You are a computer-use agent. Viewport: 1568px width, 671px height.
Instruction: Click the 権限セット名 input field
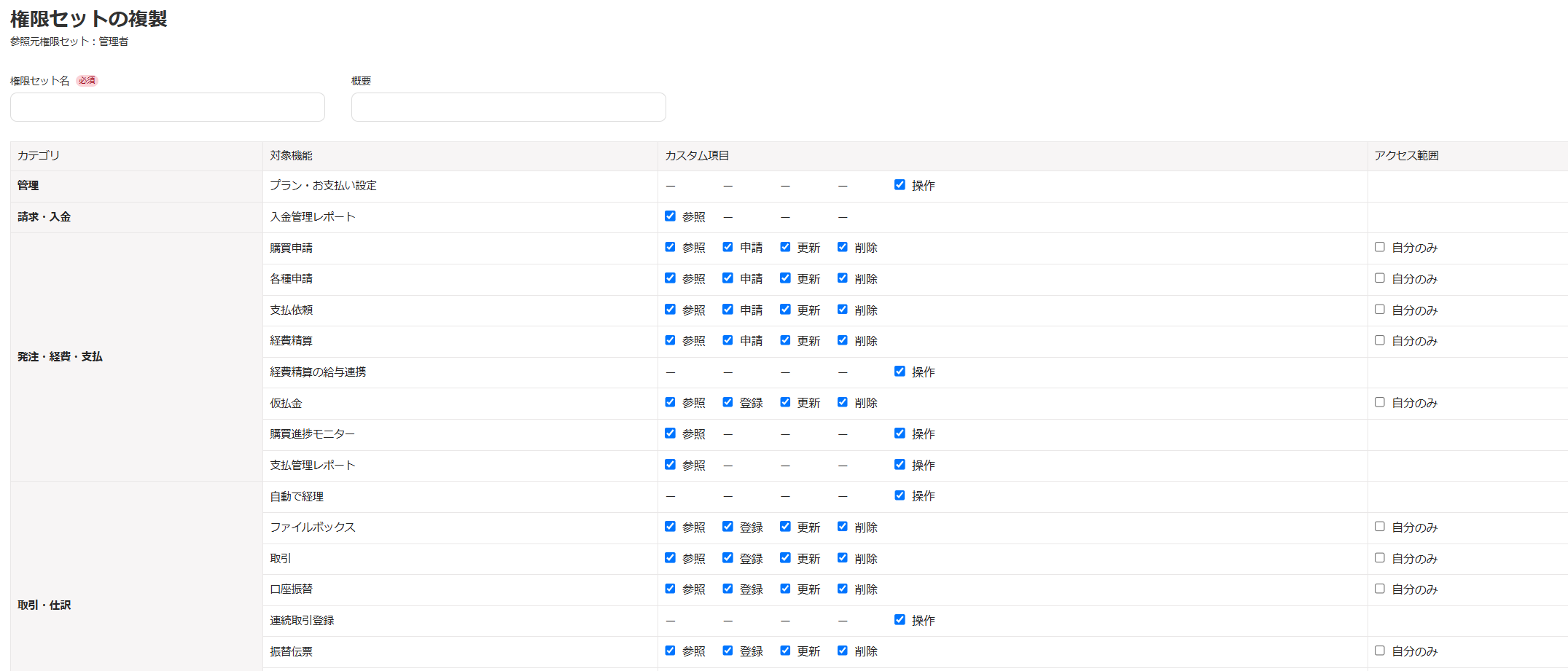pyautogui.click(x=168, y=107)
